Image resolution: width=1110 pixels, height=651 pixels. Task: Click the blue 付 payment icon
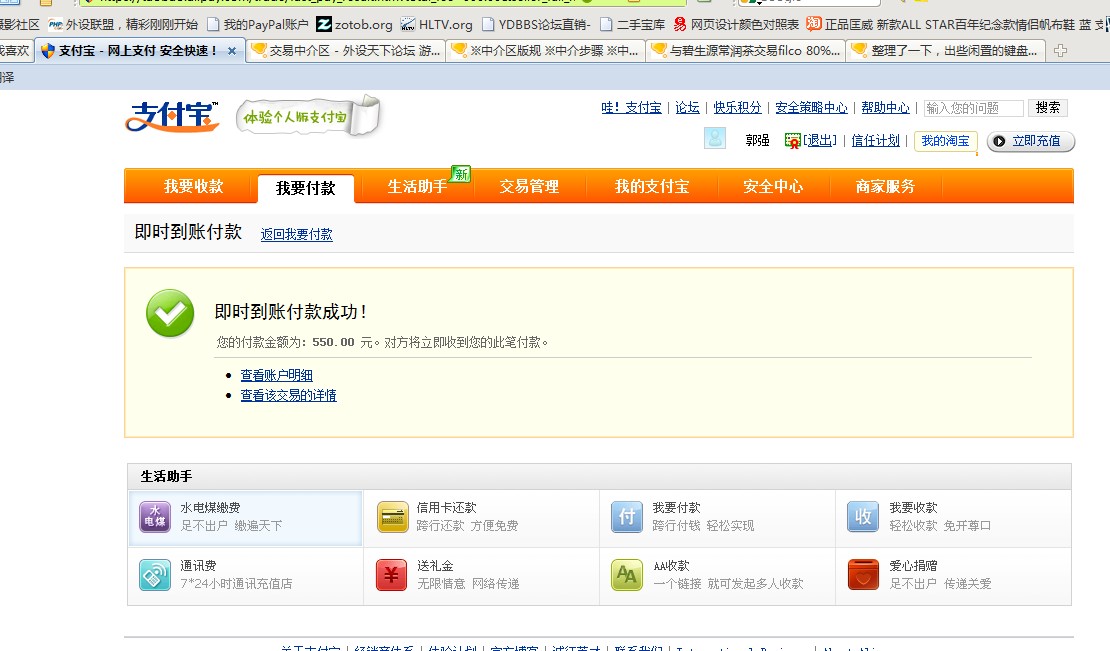[x=627, y=517]
